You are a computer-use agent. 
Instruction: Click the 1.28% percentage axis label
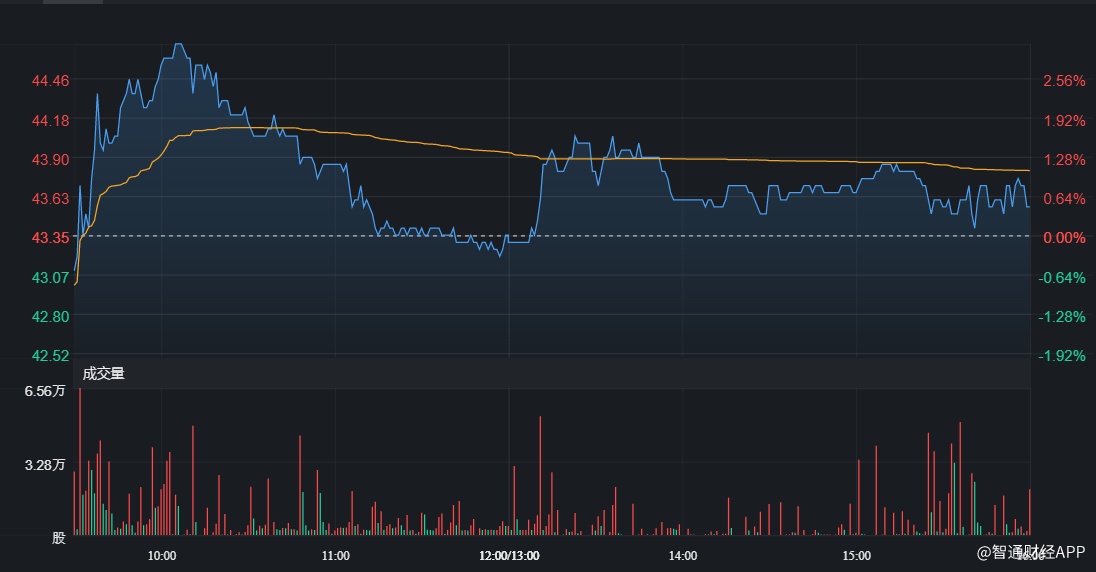(1064, 160)
